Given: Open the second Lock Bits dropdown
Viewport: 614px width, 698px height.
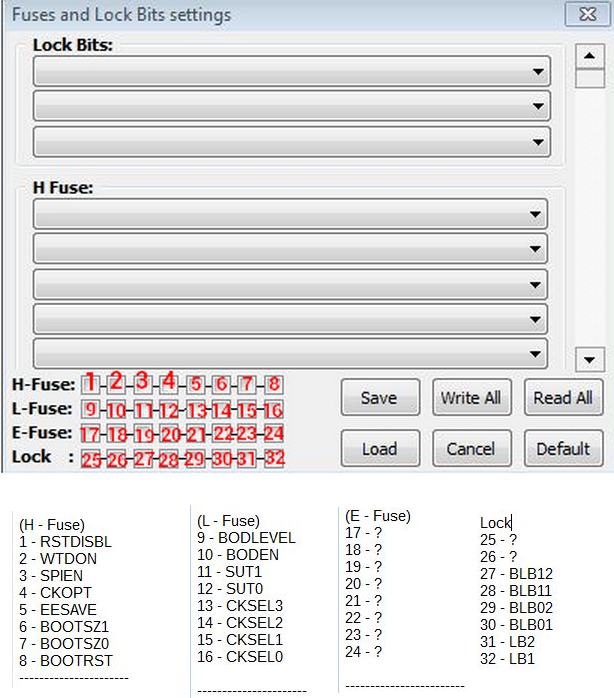Looking at the screenshot, I should pos(292,106).
